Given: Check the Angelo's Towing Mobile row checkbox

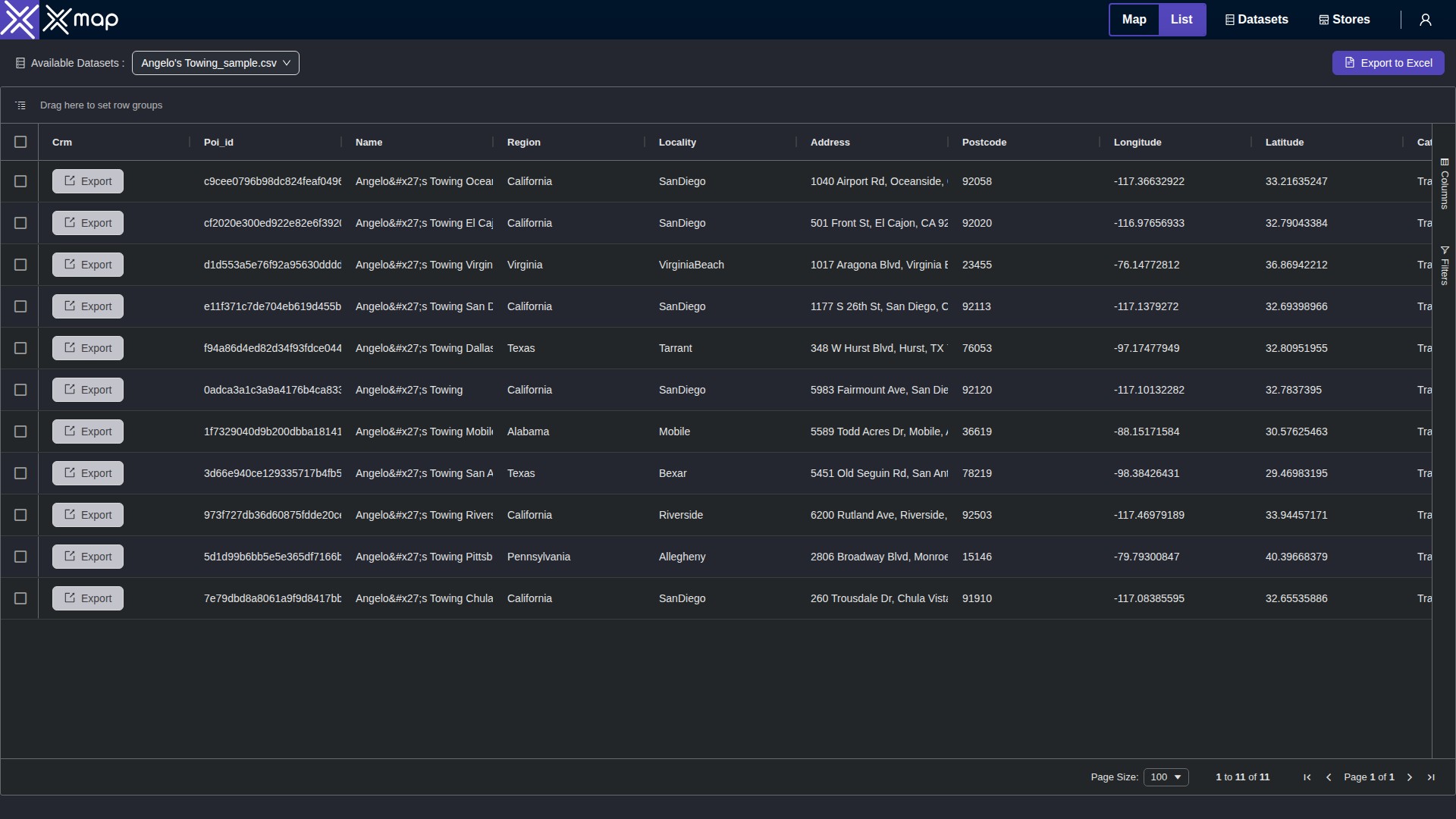Looking at the screenshot, I should point(20,431).
